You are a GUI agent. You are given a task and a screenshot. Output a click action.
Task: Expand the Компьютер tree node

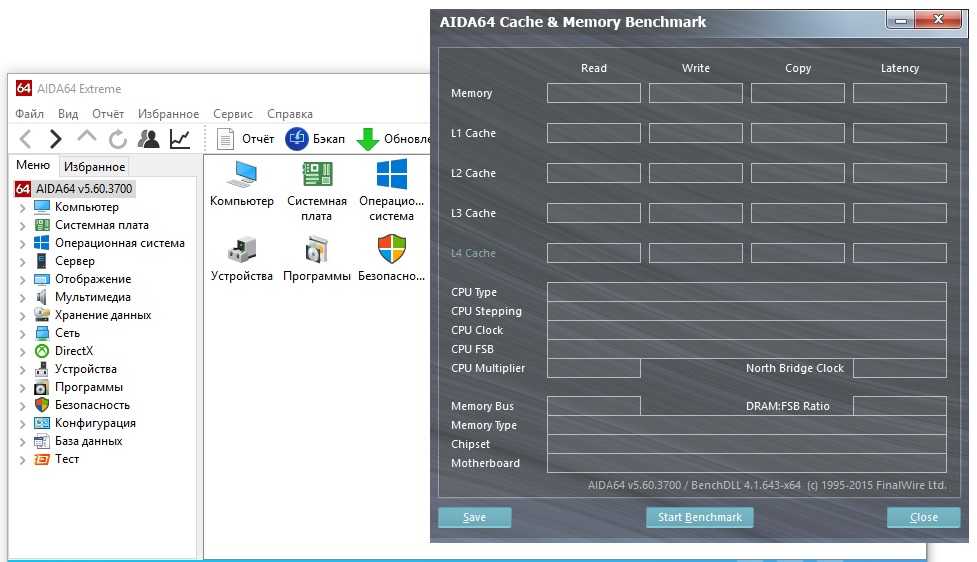[x=22, y=207]
